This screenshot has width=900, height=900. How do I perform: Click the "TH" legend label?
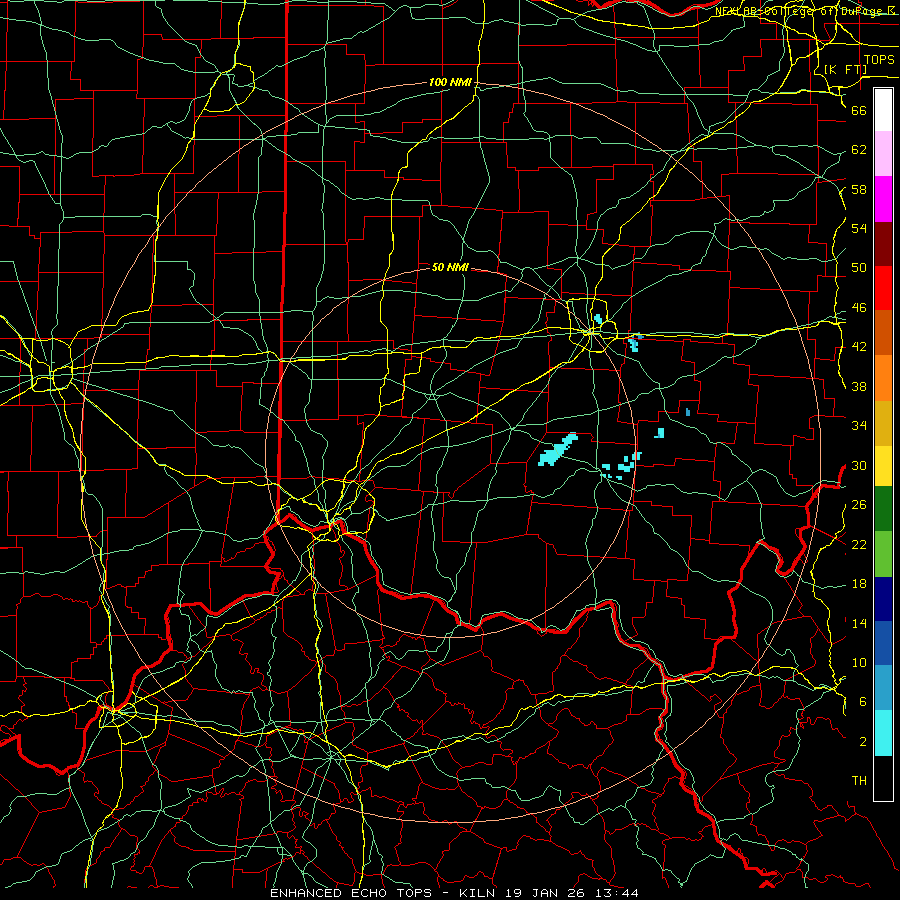coord(859,781)
